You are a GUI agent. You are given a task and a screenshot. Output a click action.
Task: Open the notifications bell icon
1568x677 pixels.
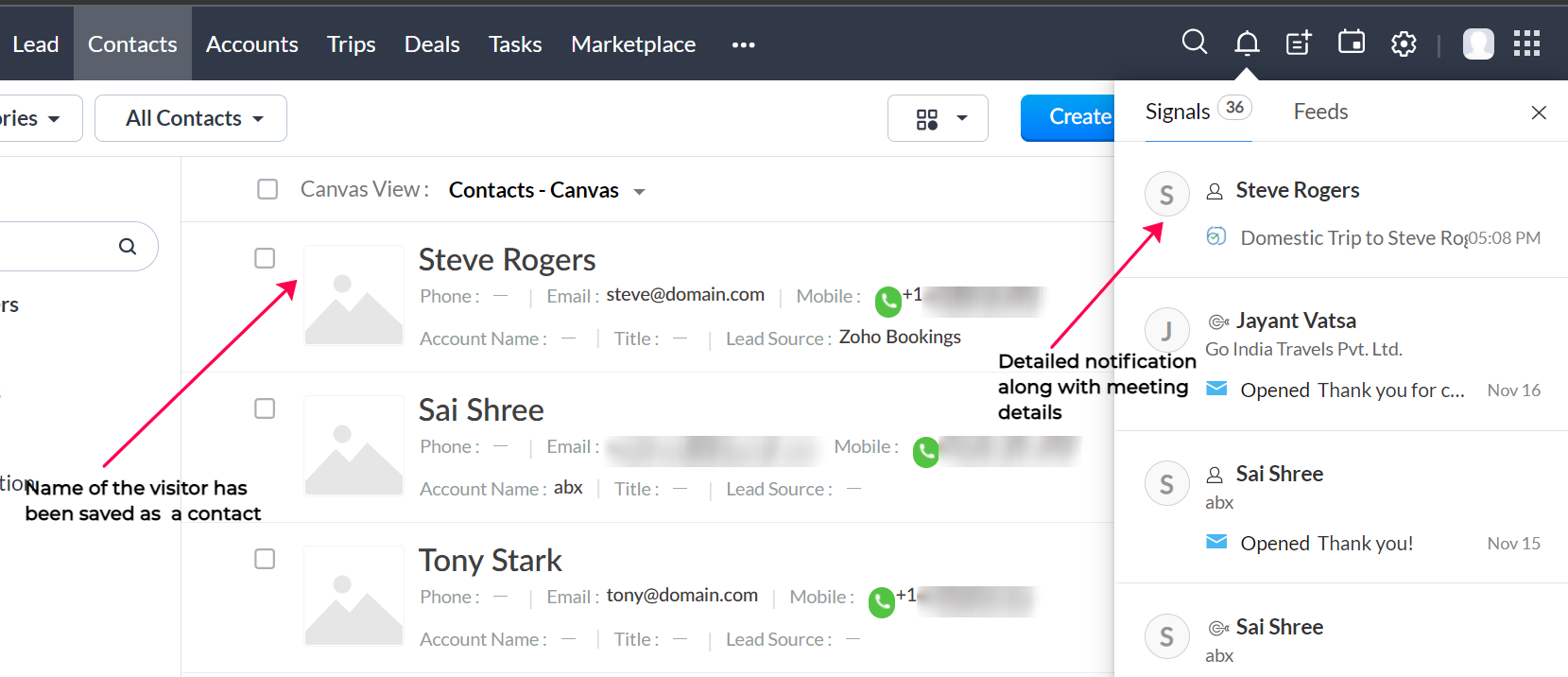click(x=1247, y=43)
